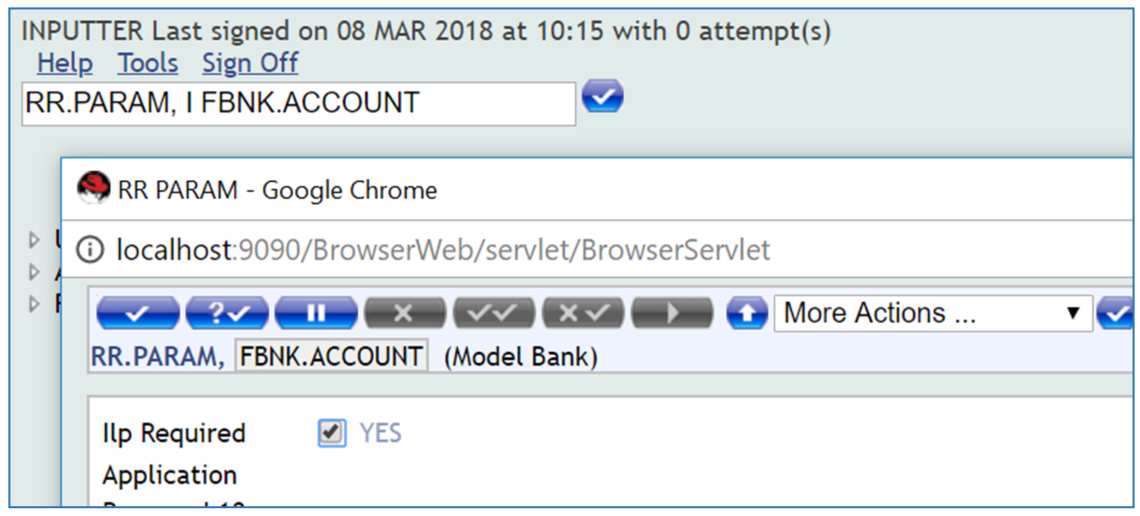Open the Tools menu link
Image resolution: width=1140 pixels, height=516 pixels.
148,63
